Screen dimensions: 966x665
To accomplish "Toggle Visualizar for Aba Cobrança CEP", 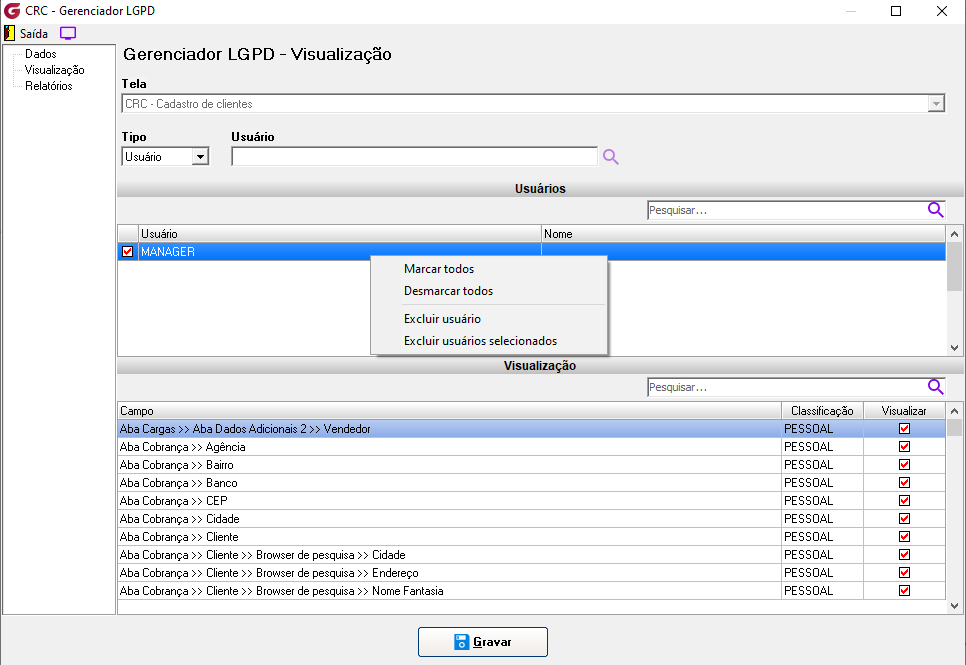I will (904, 500).
